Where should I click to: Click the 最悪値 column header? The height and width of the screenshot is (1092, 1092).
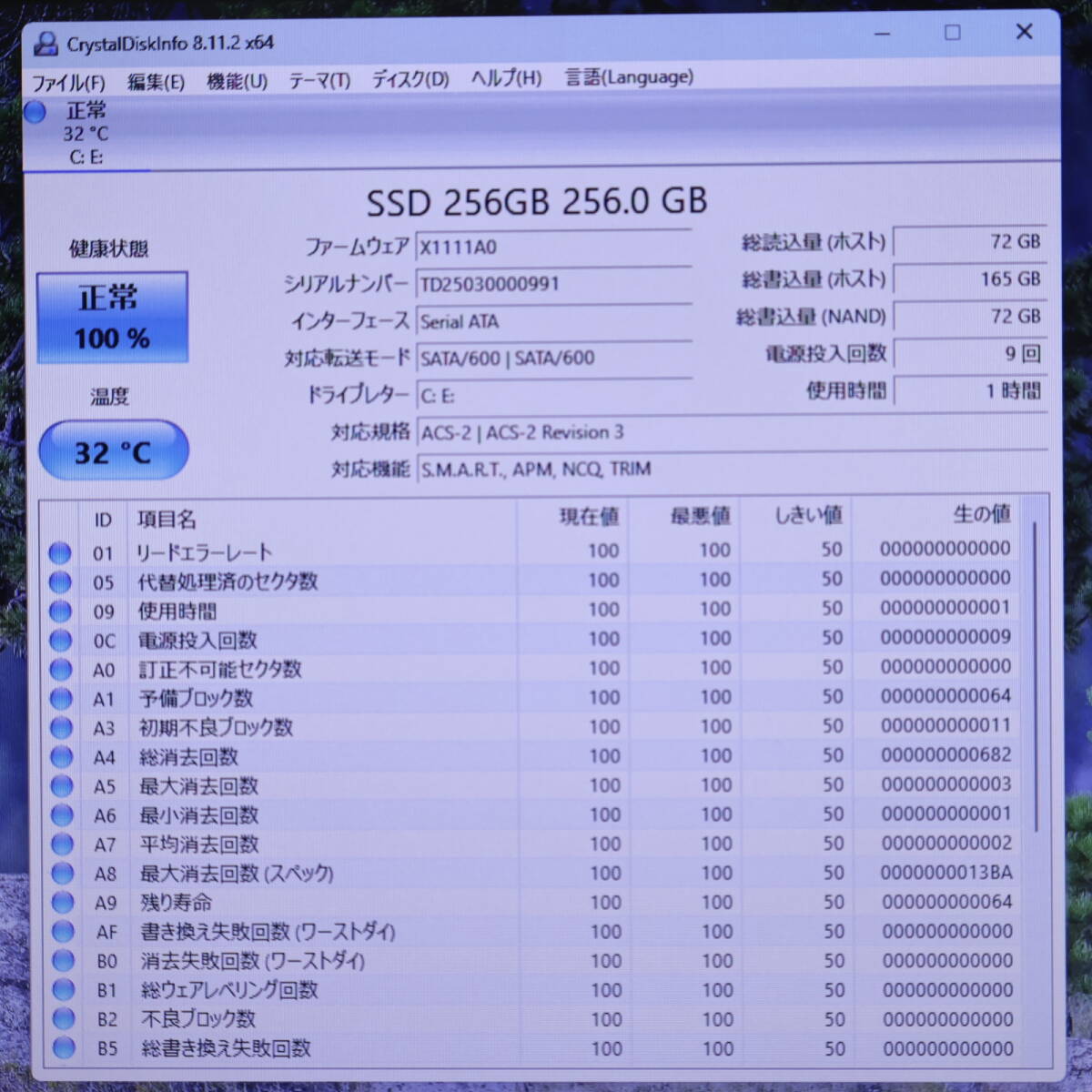[x=701, y=516]
